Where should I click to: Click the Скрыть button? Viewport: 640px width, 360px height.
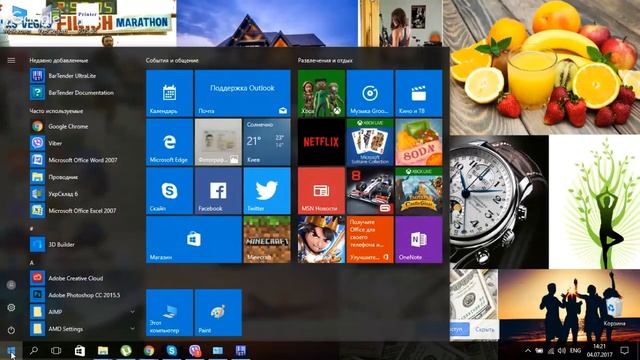click(x=484, y=329)
